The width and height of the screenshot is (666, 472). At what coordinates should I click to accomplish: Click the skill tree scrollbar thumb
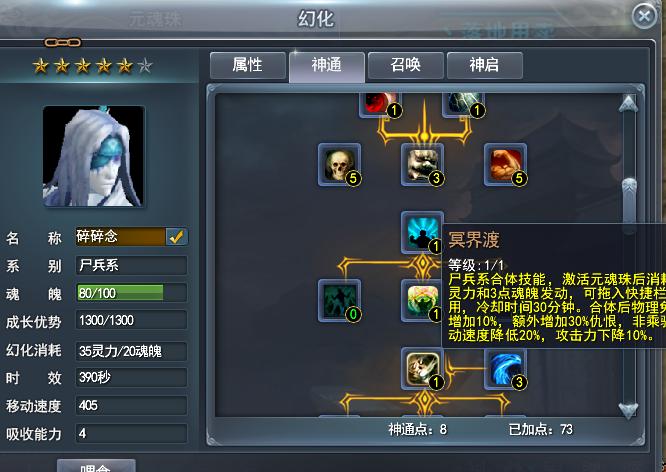tap(629, 205)
